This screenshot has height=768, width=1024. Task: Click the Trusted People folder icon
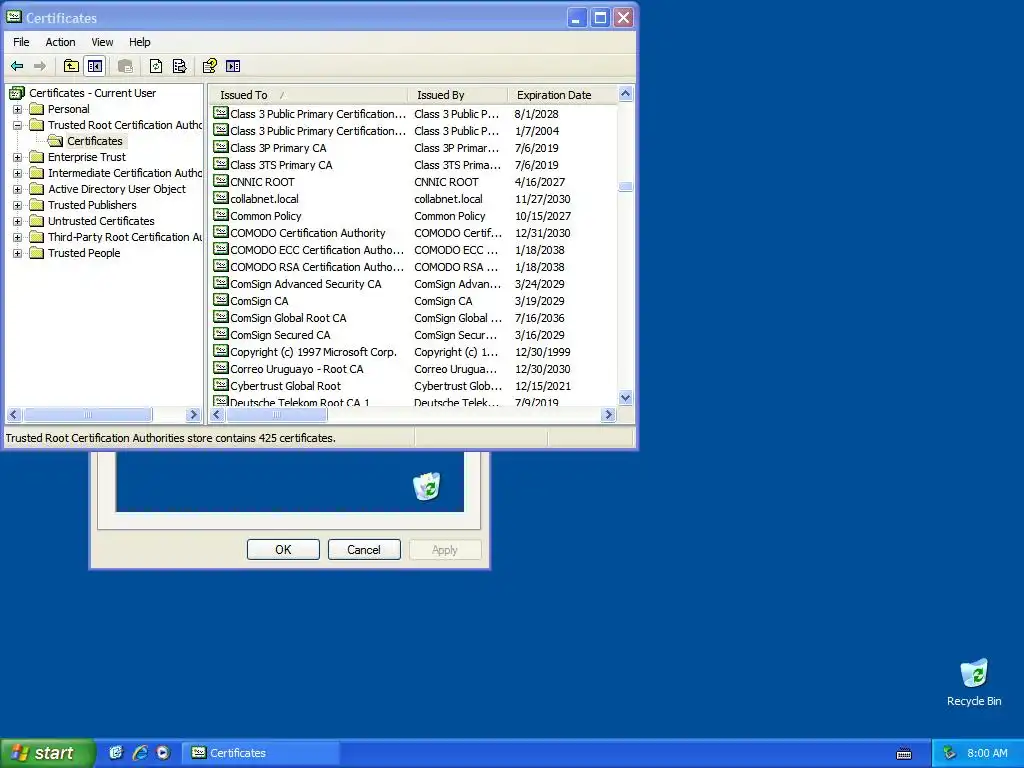click(x=37, y=253)
